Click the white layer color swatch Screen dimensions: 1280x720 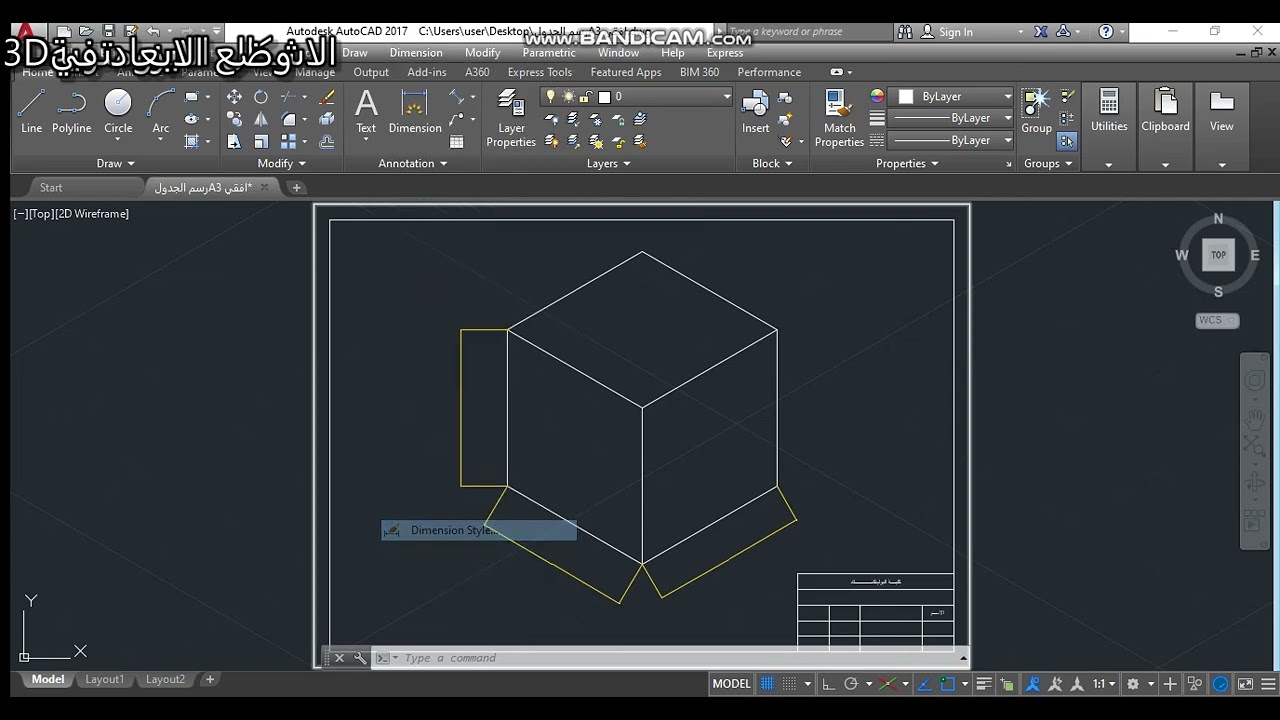(x=604, y=97)
